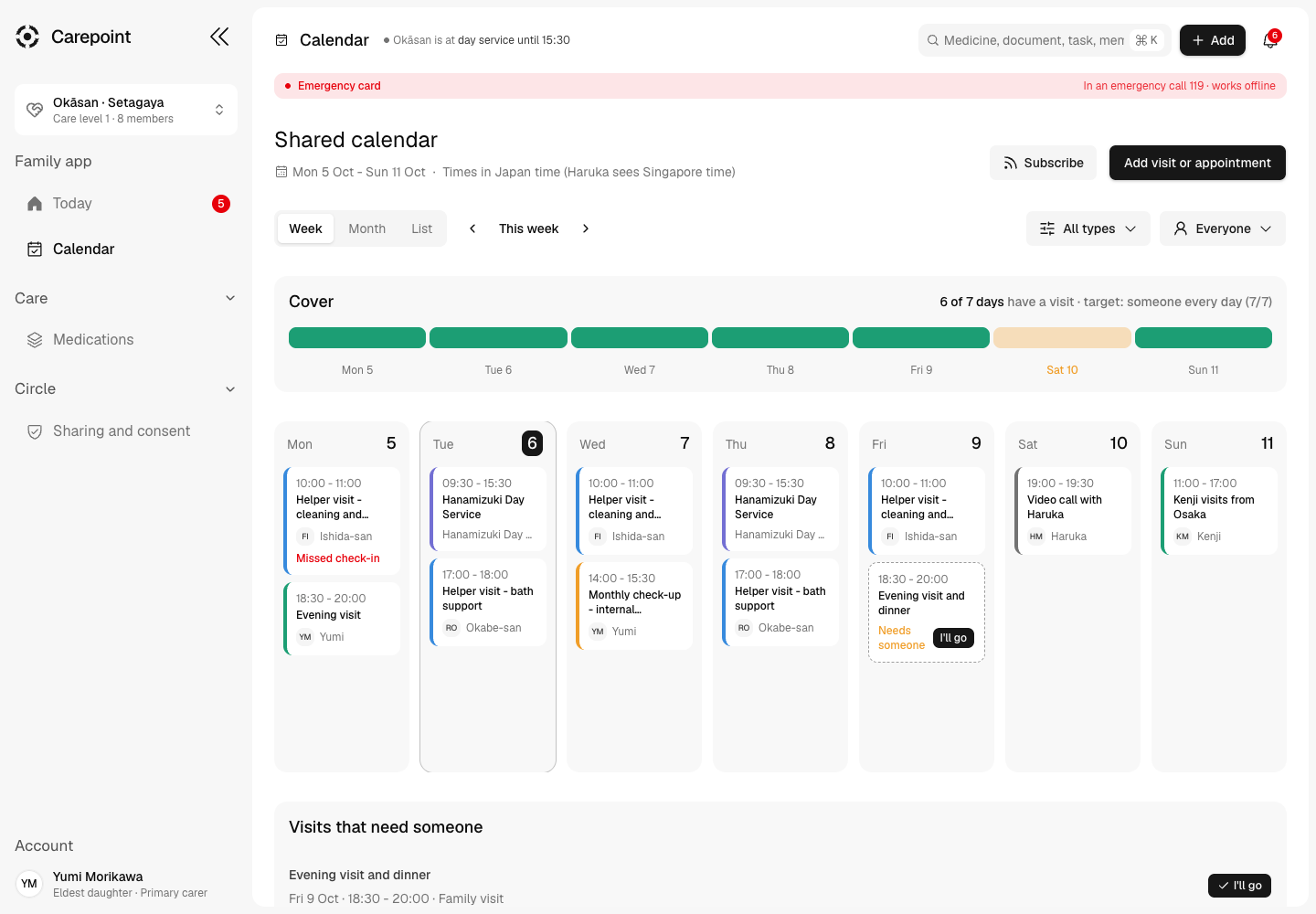Image resolution: width=1316 pixels, height=914 pixels.
Task: Click YM avatar on Wednesday check-up
Action: tap(598, 632)
